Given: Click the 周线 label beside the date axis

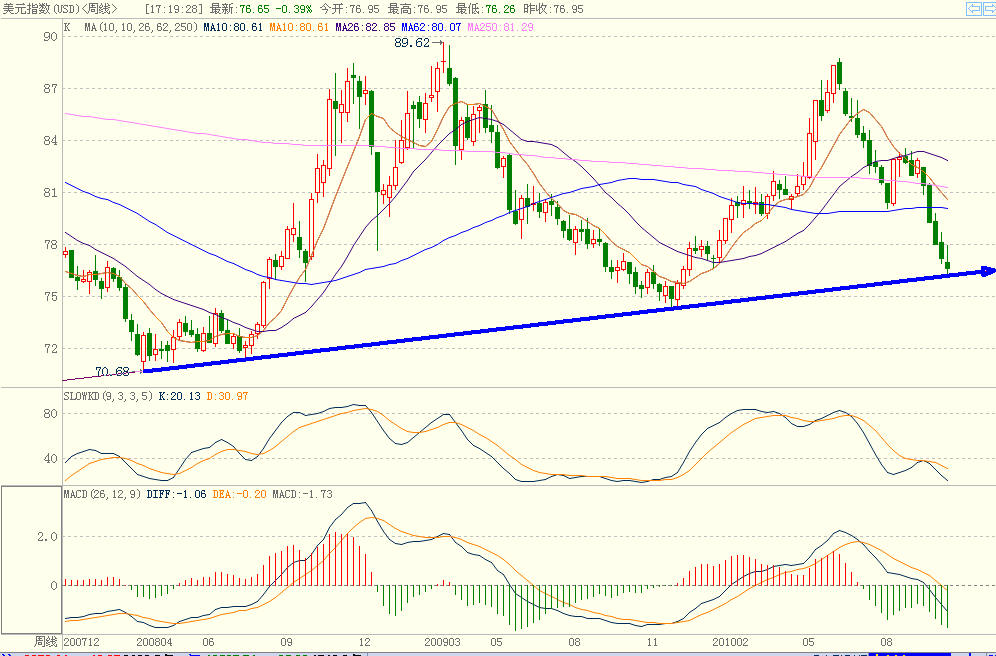Looking at the screenshot, I should (46, 642).
